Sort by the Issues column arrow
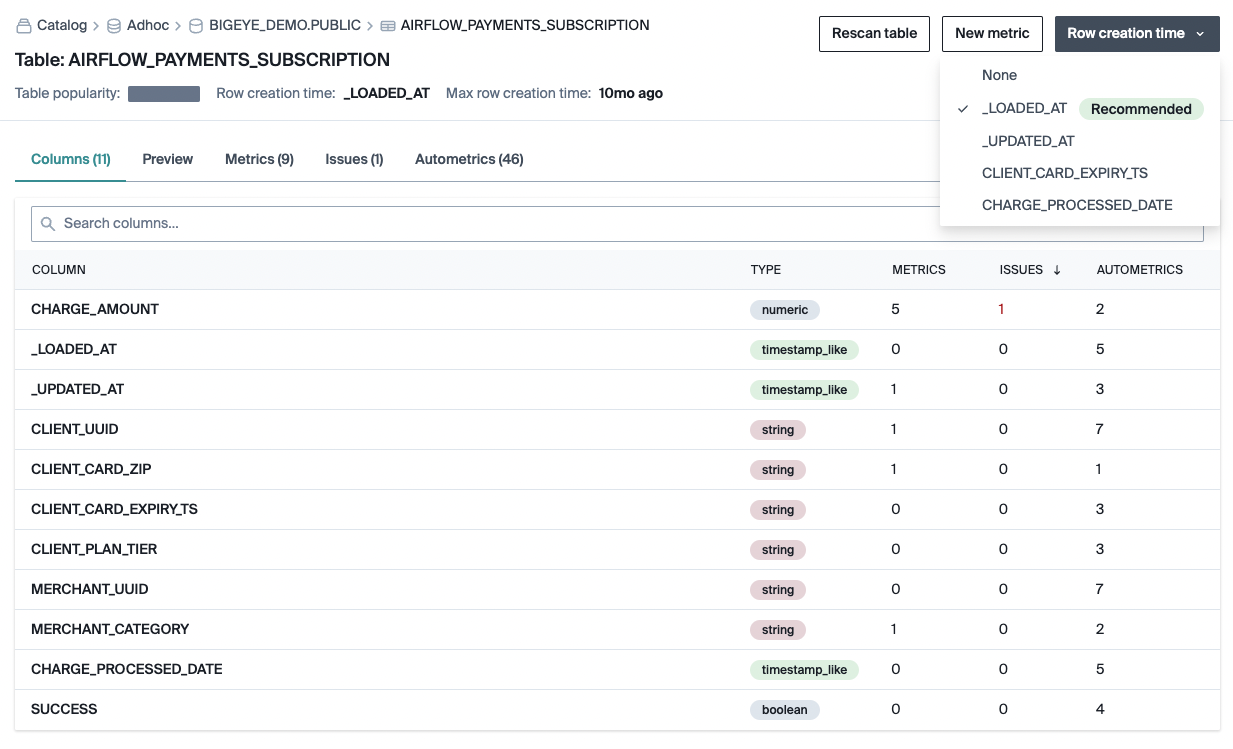This screenshot has height=749, width=1233. point(1057,270)
